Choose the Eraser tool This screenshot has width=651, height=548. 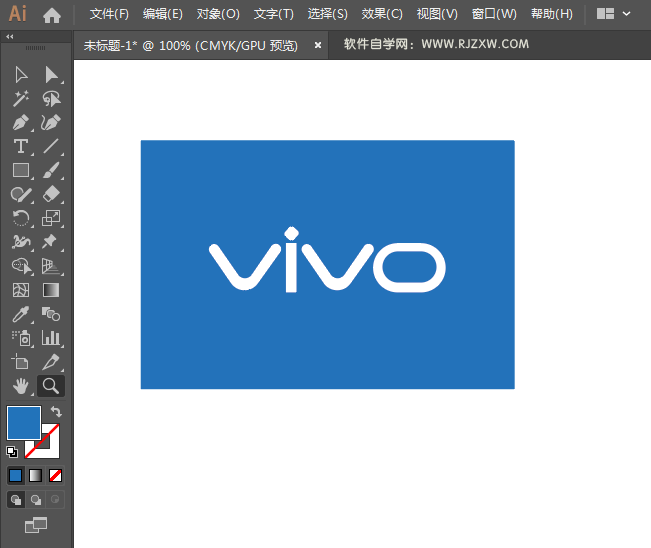click(x=51, y=194)
